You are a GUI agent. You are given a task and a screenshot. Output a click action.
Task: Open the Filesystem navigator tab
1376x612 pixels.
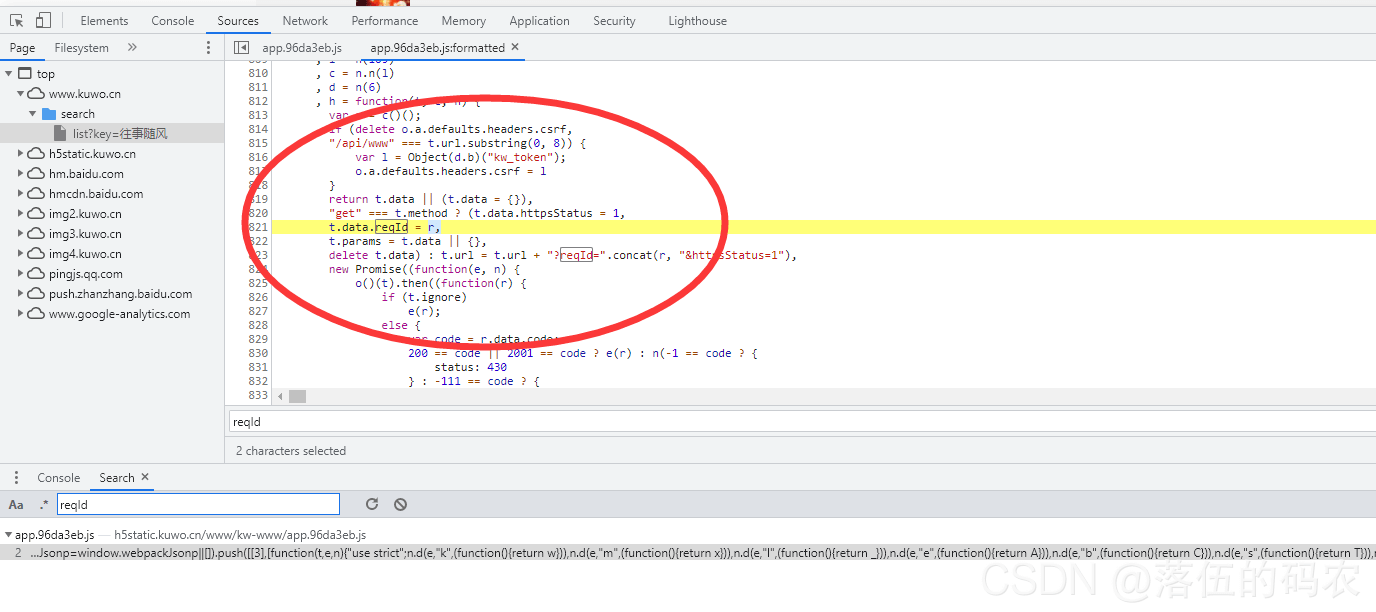[x=81, y=47]
